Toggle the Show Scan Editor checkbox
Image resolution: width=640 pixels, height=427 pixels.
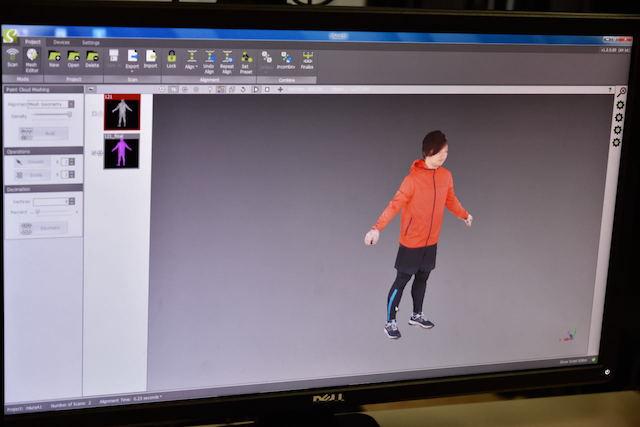[593, 359]
